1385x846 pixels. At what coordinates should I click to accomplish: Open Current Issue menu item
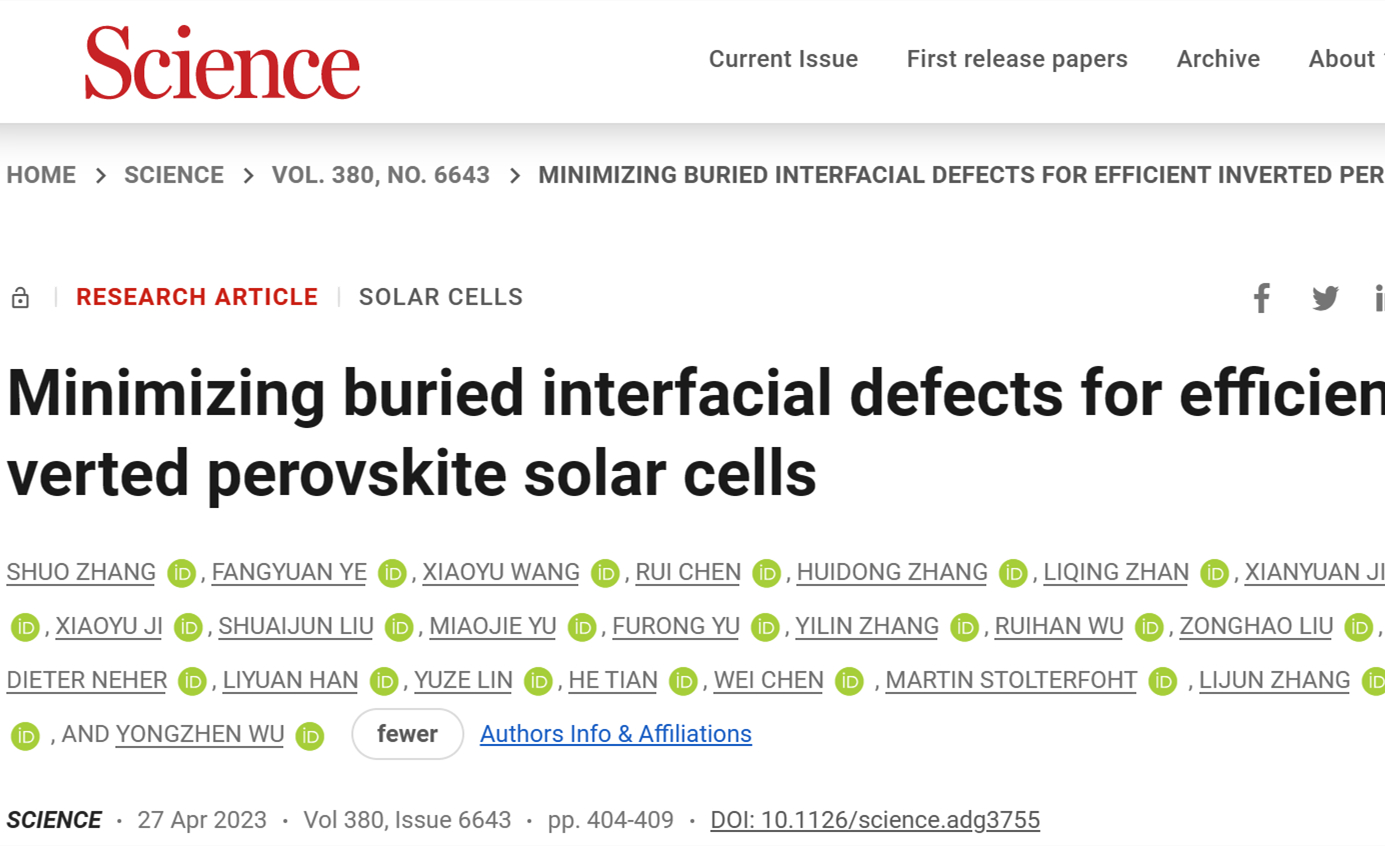click(783, 59)
